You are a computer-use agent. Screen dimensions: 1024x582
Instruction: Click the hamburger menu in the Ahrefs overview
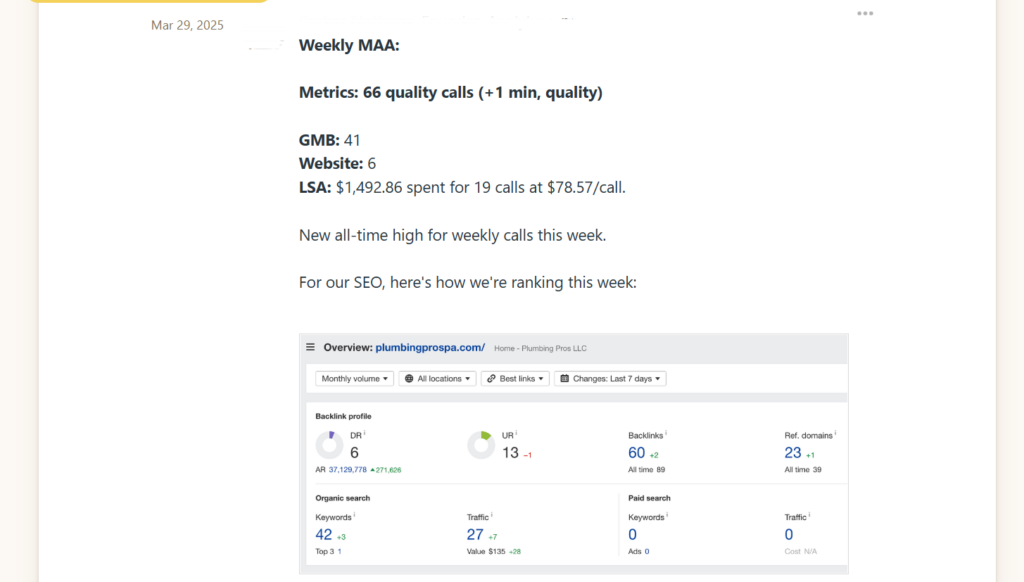click(x=310, y=346)
